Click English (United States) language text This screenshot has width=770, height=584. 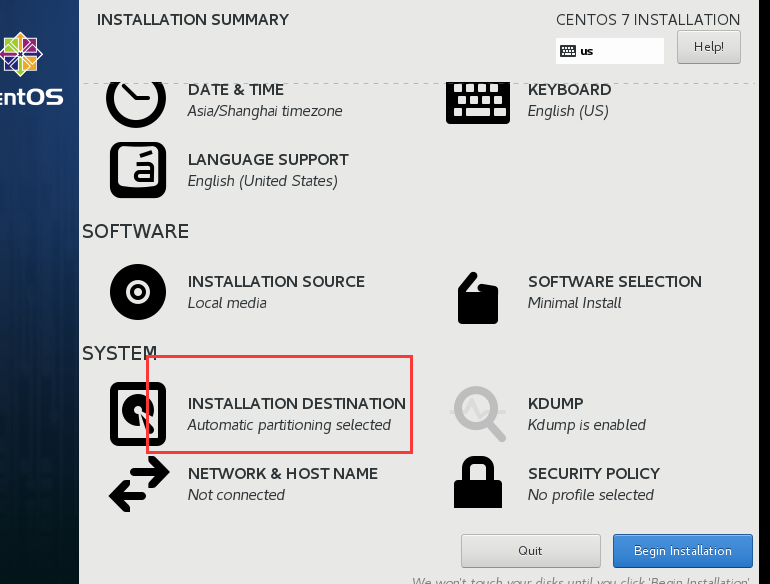(x=263, y=181)
